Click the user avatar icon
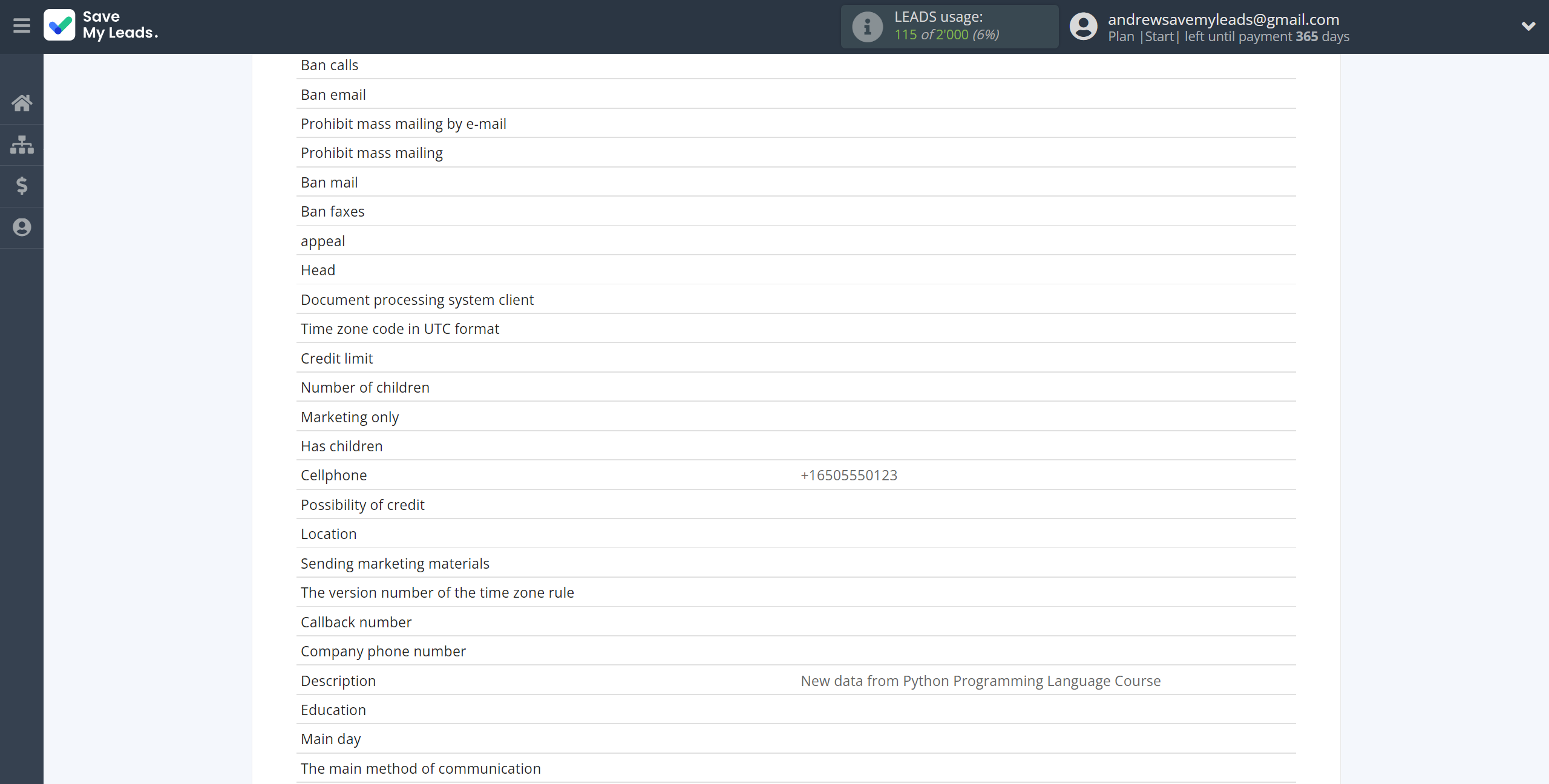 [1083, 27]
